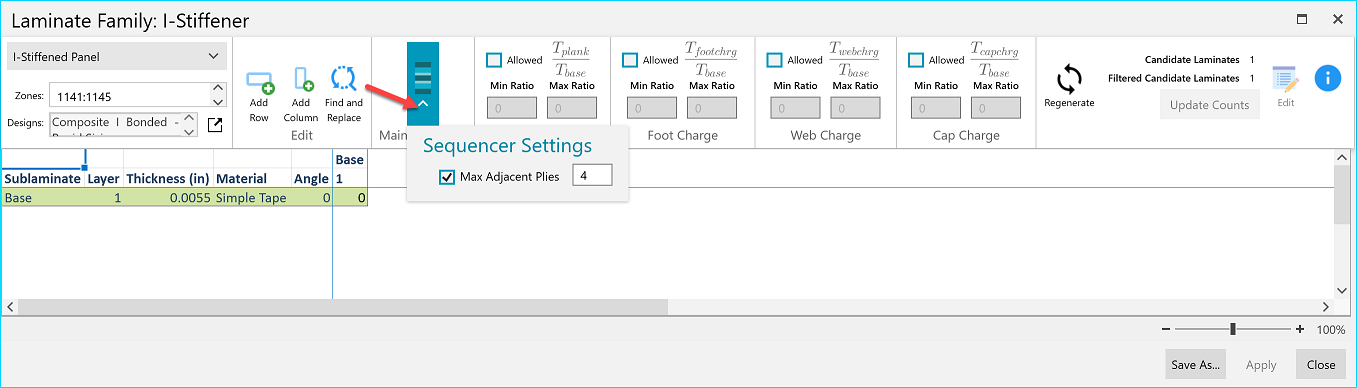Enable Allowed checkbox for Cap Charge
Image resolution: width=1357 pixels, height=388 pixels.
click(x=915, y=60)
